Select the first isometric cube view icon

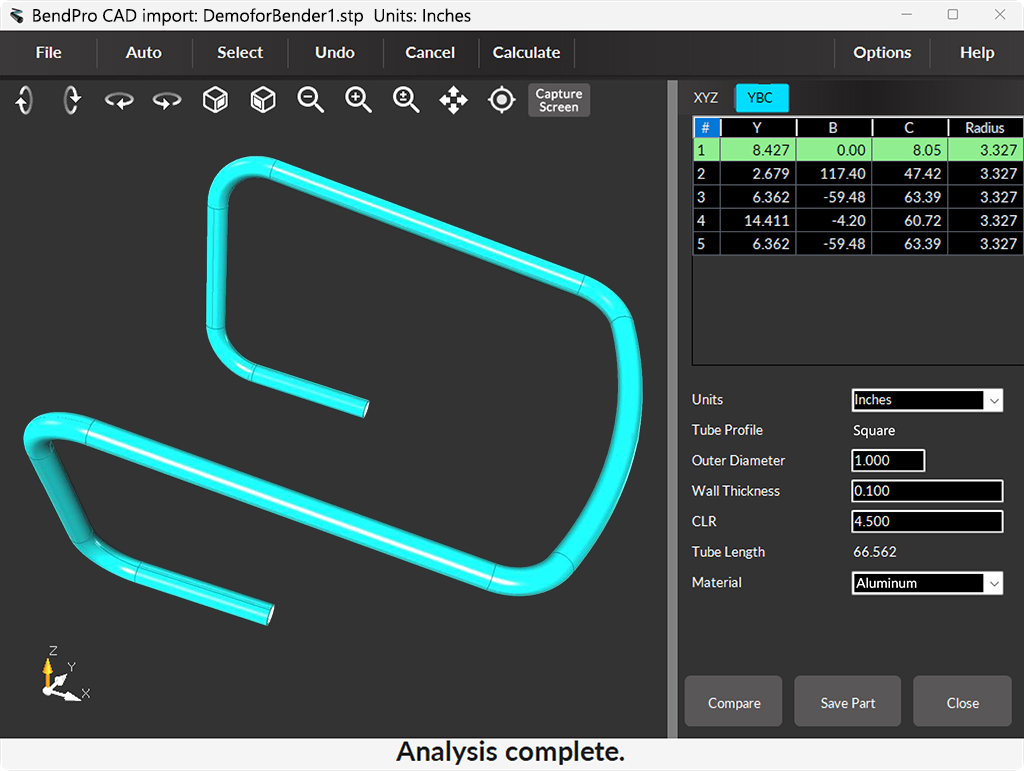[216, 100]
